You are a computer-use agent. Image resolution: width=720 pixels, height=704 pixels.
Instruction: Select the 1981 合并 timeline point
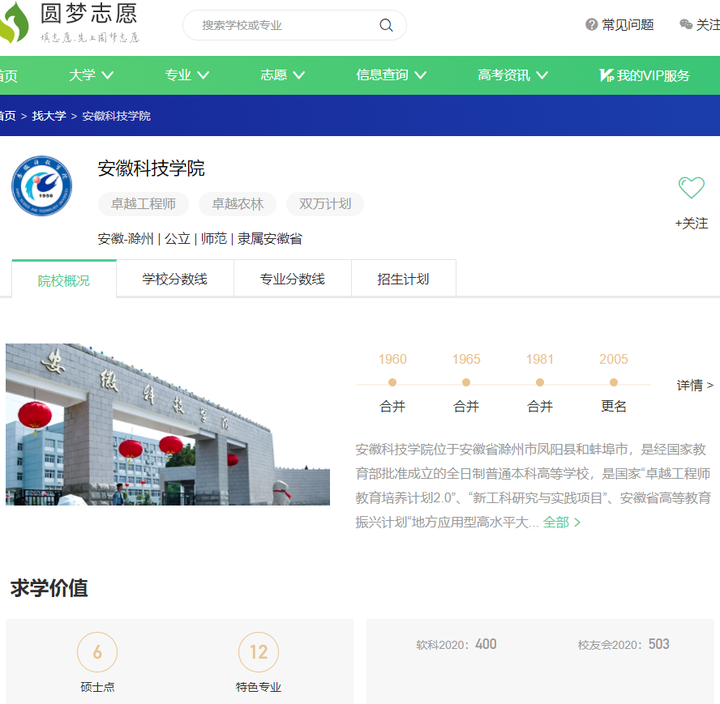point(540,383)
